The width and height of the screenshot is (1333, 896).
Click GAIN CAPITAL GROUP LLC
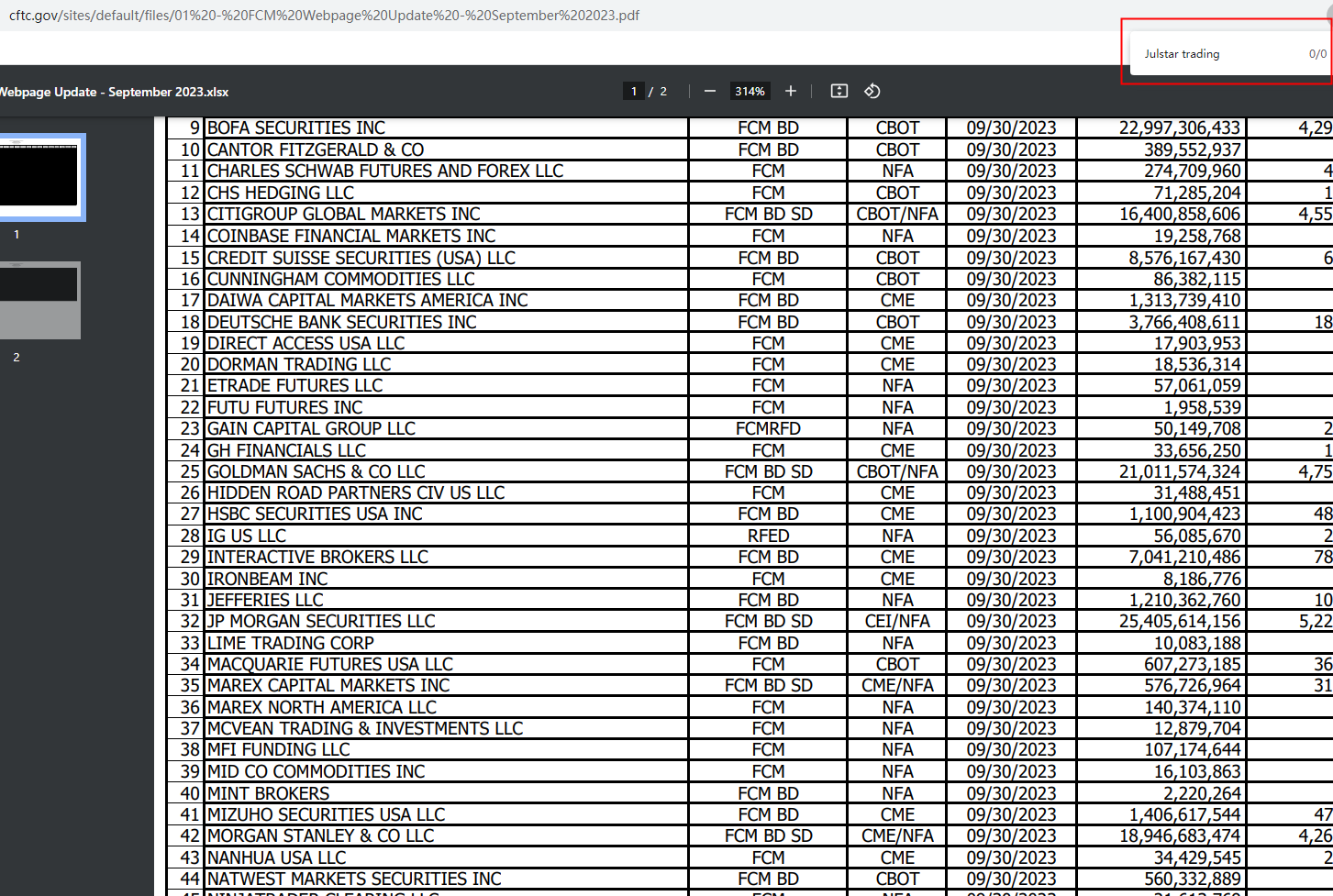tap(312, 428)
